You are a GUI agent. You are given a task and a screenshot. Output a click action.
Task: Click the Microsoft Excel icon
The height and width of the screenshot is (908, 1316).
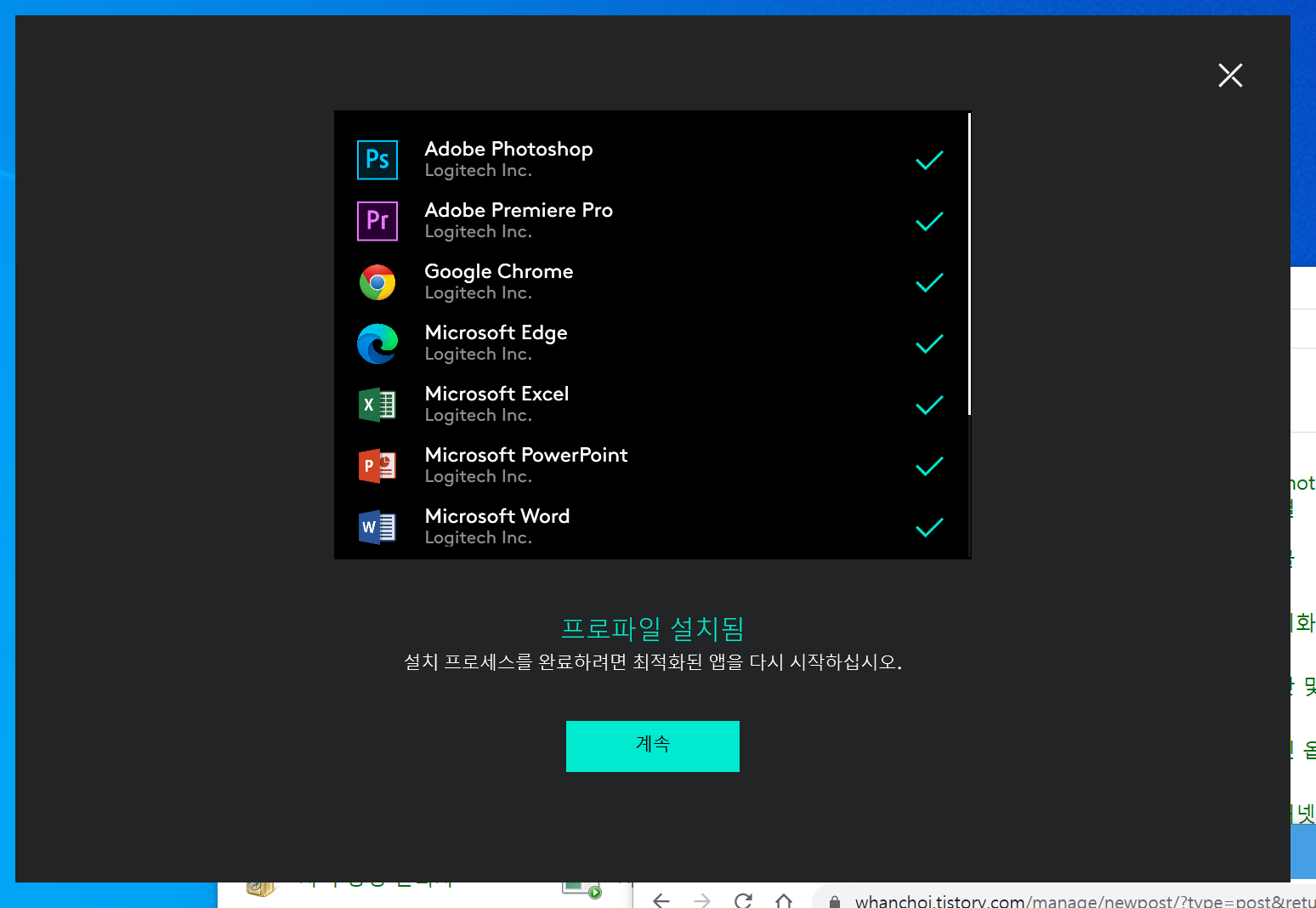coord(377,405)
